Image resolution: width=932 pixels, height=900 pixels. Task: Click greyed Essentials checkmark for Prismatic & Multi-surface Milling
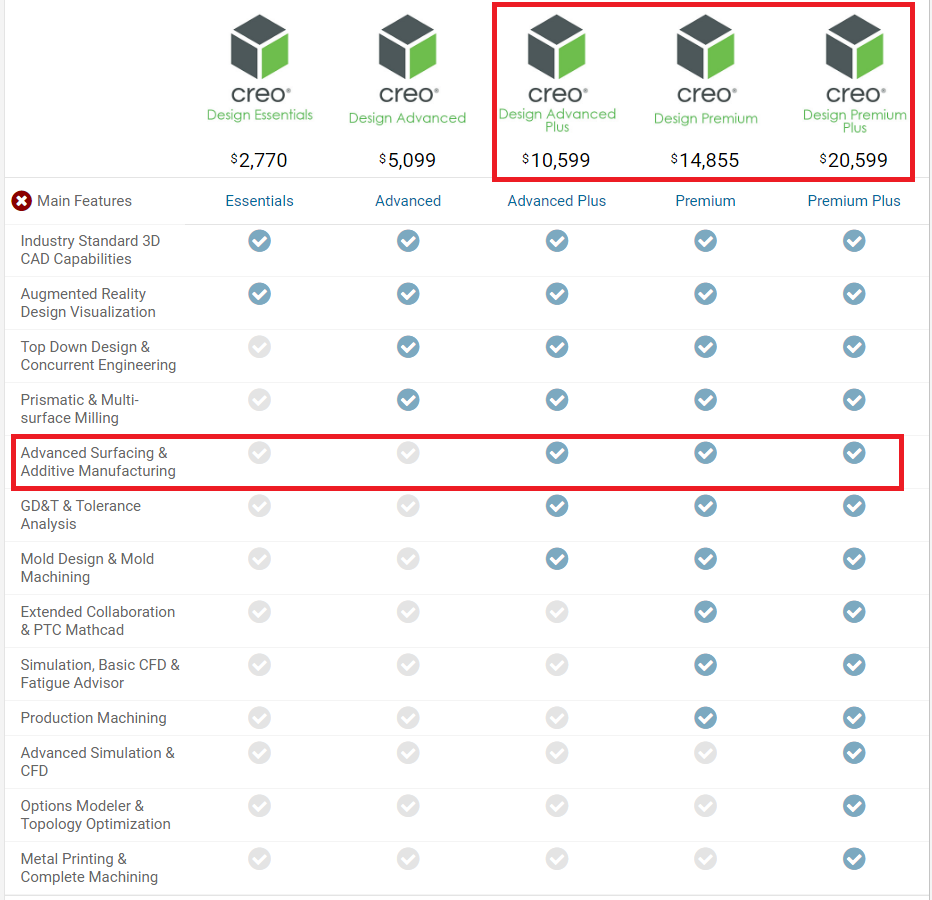[x=260, y=399]
